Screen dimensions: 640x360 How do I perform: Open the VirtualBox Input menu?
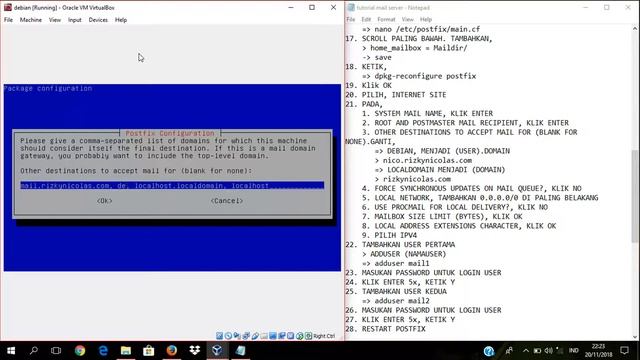[x=75, y=20]
